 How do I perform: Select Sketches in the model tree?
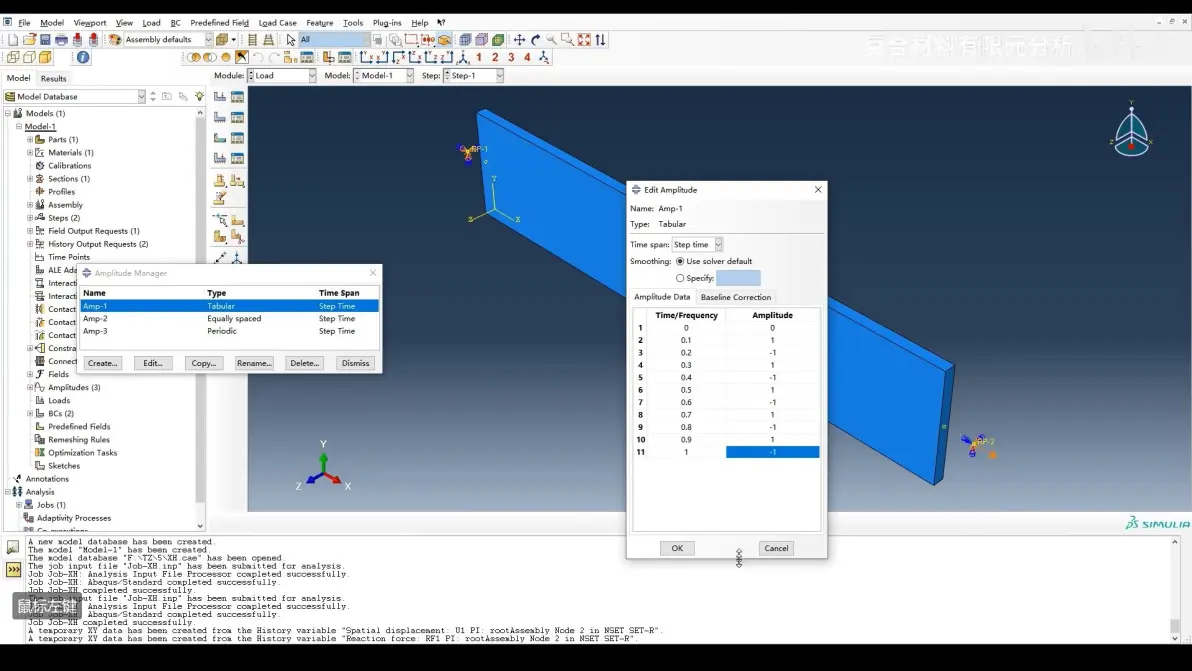[64, 466]
